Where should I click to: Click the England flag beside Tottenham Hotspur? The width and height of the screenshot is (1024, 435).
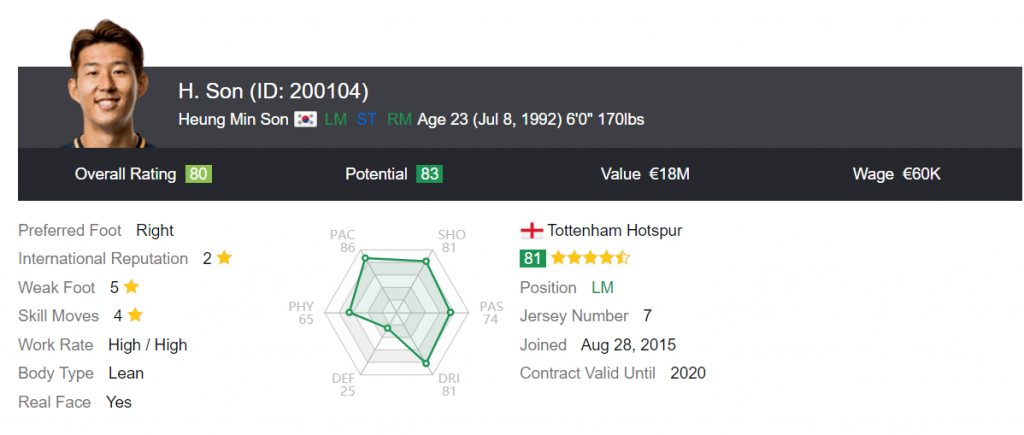pos(531,230)
